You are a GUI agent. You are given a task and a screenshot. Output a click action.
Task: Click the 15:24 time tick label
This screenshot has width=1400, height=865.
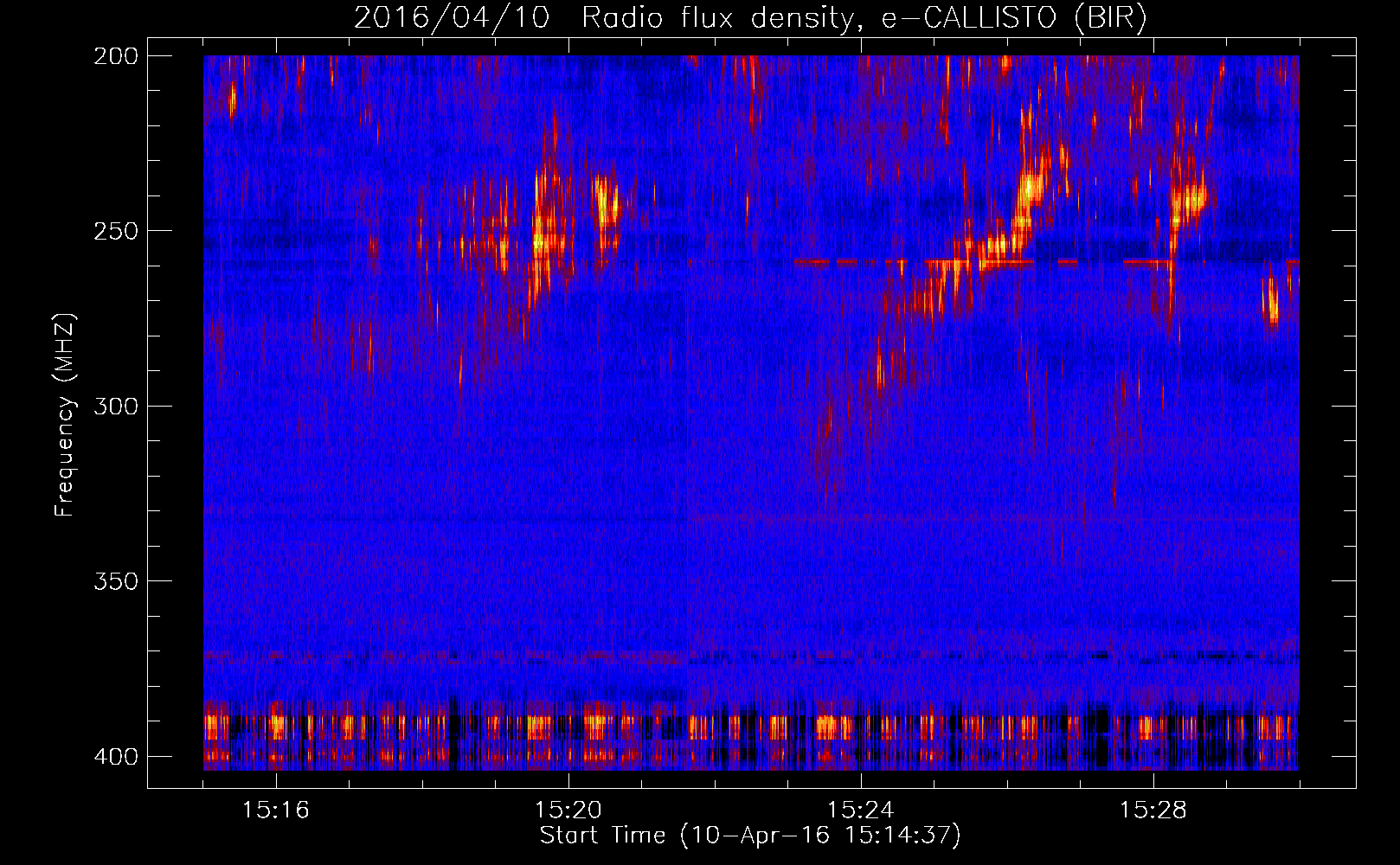[x=861, y=811]
